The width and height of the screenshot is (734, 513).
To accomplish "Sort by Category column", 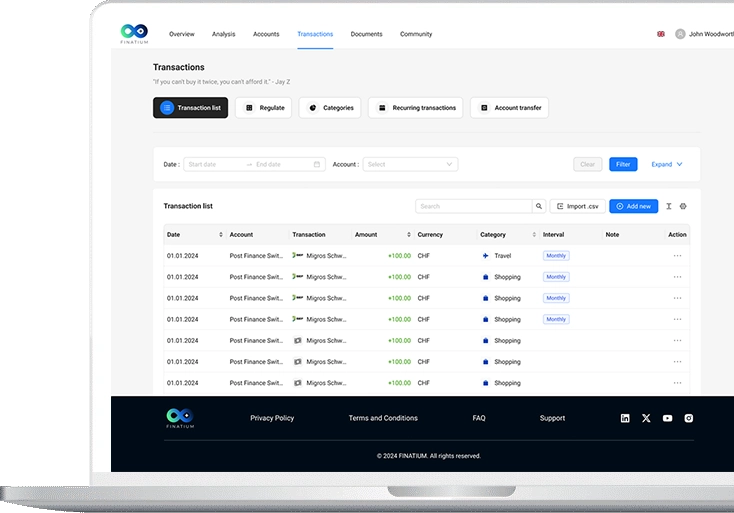I will [x=534, y=235].
